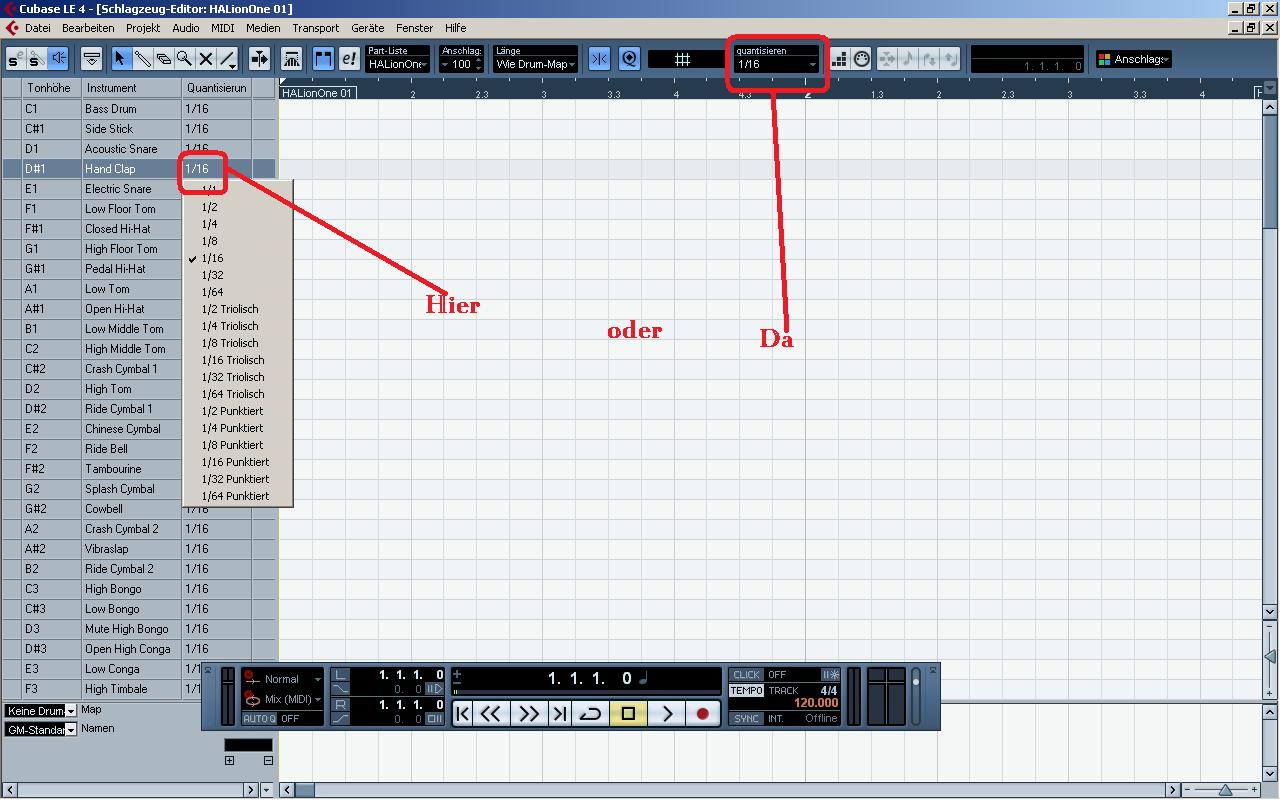Select the Line draw tool

point(227,59)
